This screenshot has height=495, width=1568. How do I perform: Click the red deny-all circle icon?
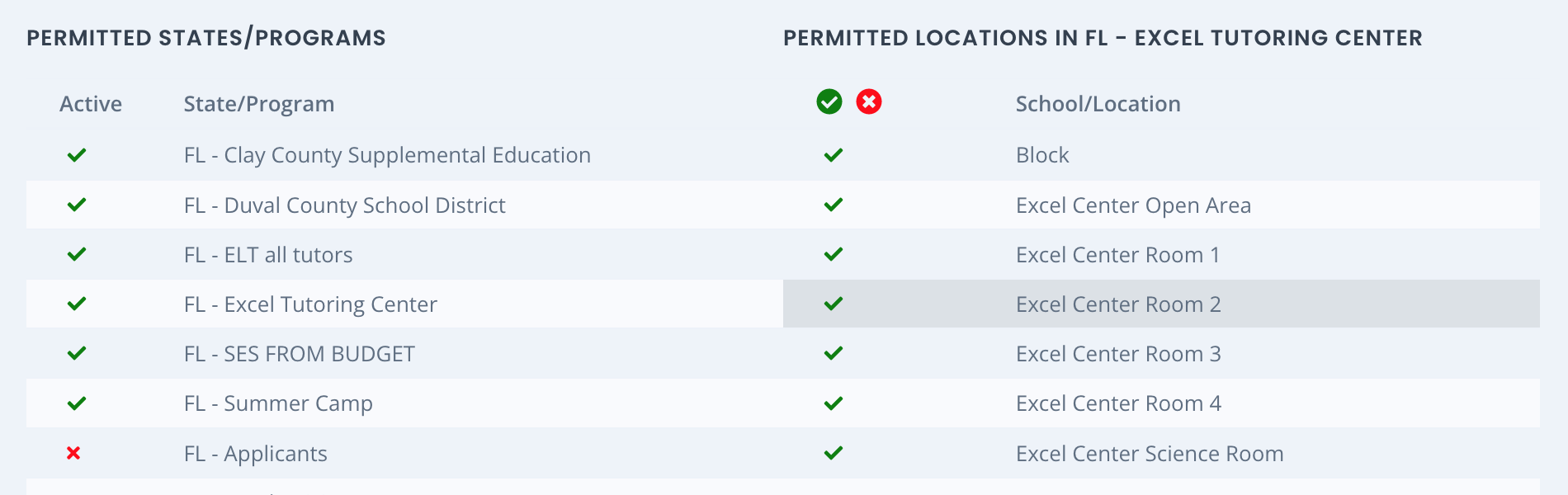pos(869,101)
